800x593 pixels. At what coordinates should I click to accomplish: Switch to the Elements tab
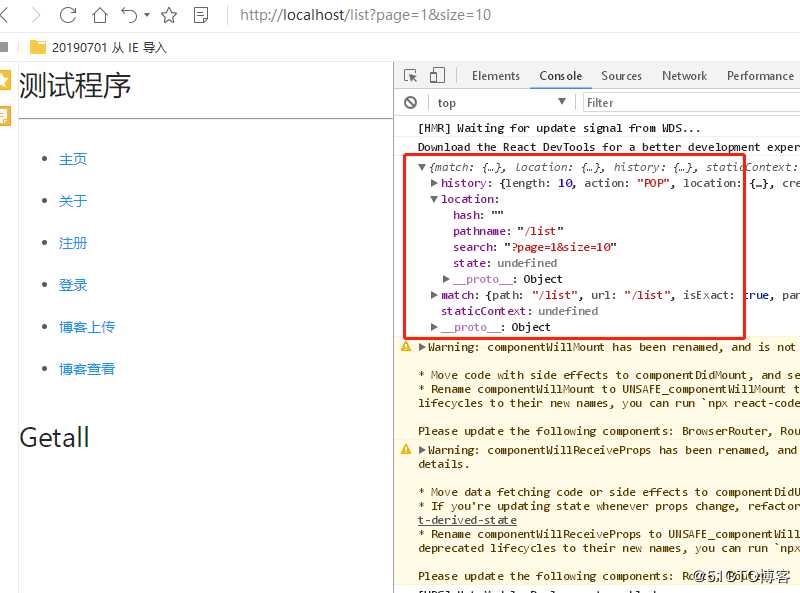pyautogui.click(x=495, y=76)
